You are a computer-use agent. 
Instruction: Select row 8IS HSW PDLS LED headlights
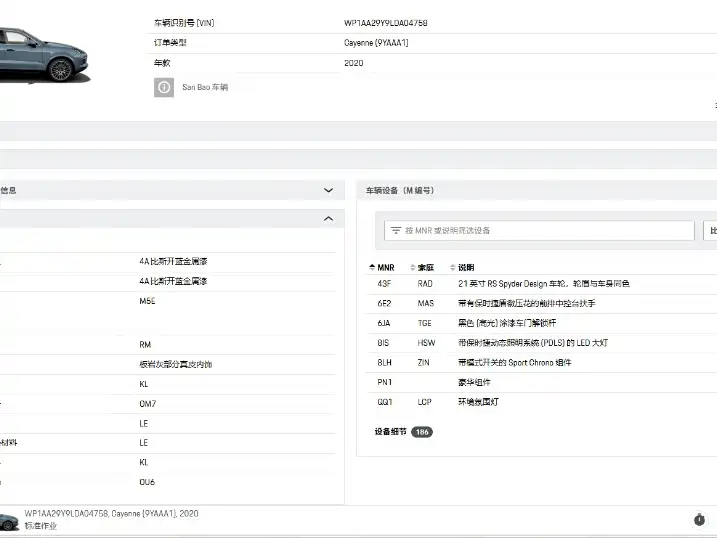point(541,343)
